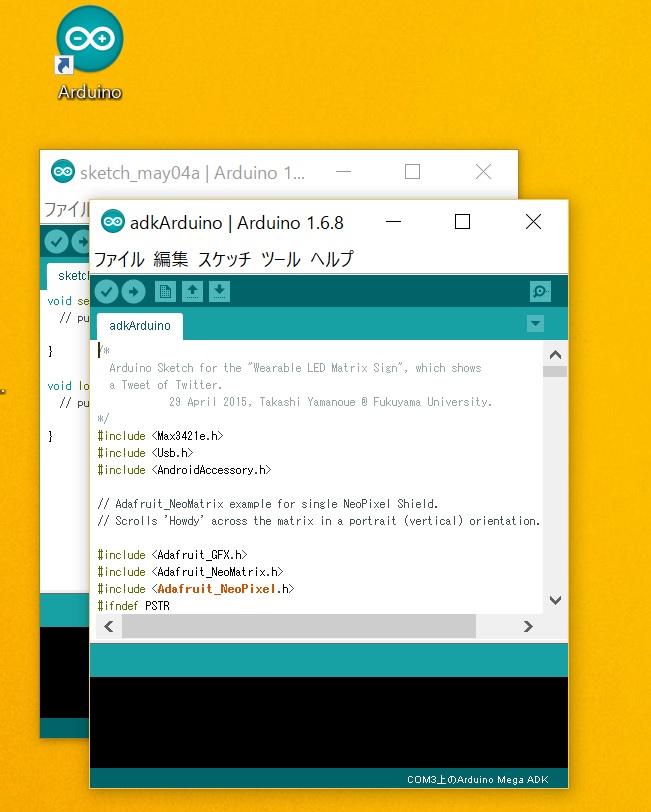Select the adkArduino tab

pyautogui.click(x=140, y=326)
